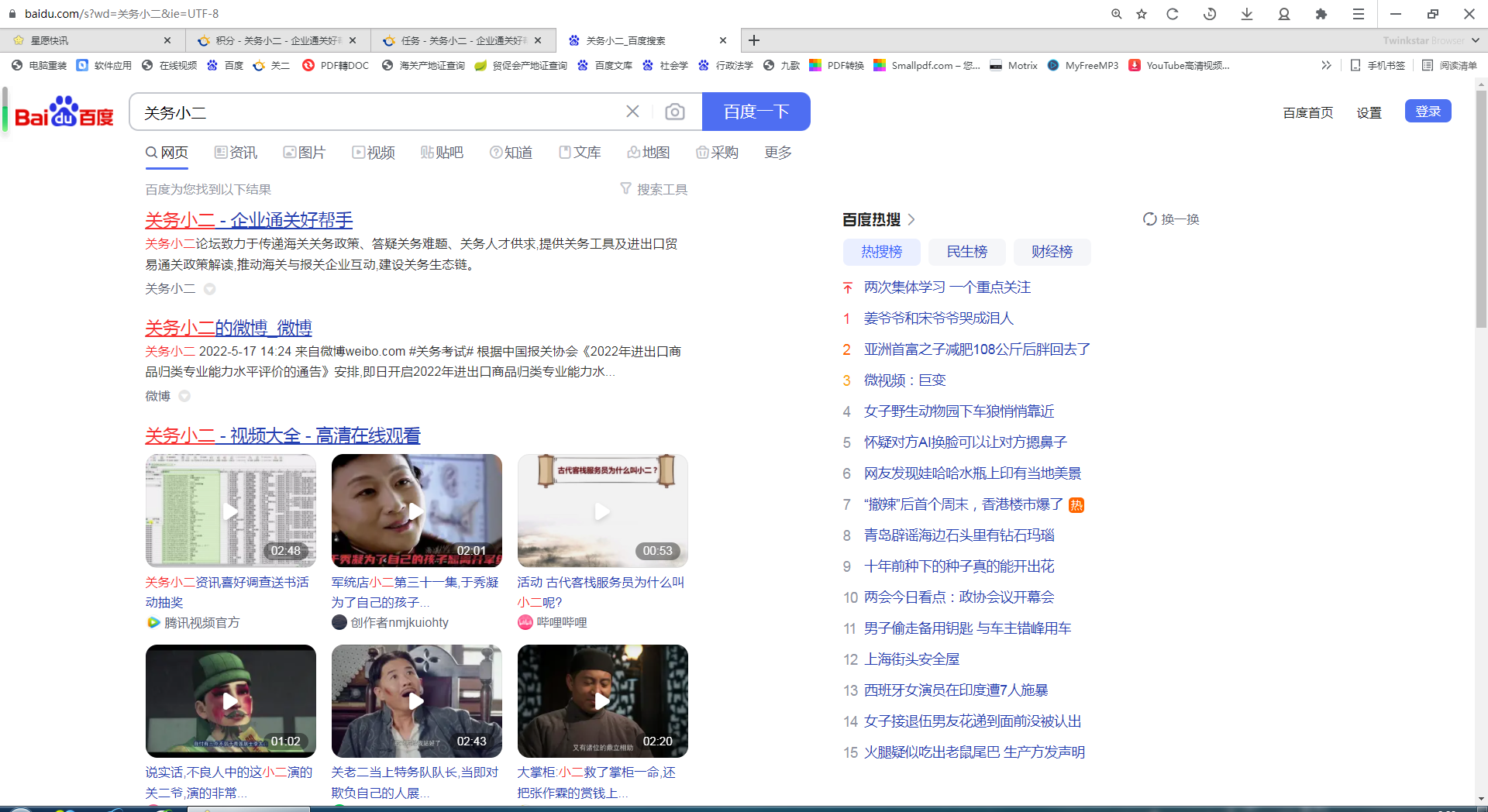1488x812 pixels.
Task: Open hot search 上海街头安全屋
Action: [x=911, y=659]
